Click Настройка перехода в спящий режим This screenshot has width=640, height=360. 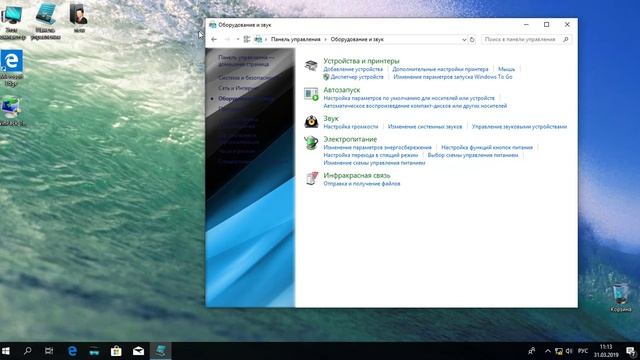pyautogui.click(x=371, y=155)
